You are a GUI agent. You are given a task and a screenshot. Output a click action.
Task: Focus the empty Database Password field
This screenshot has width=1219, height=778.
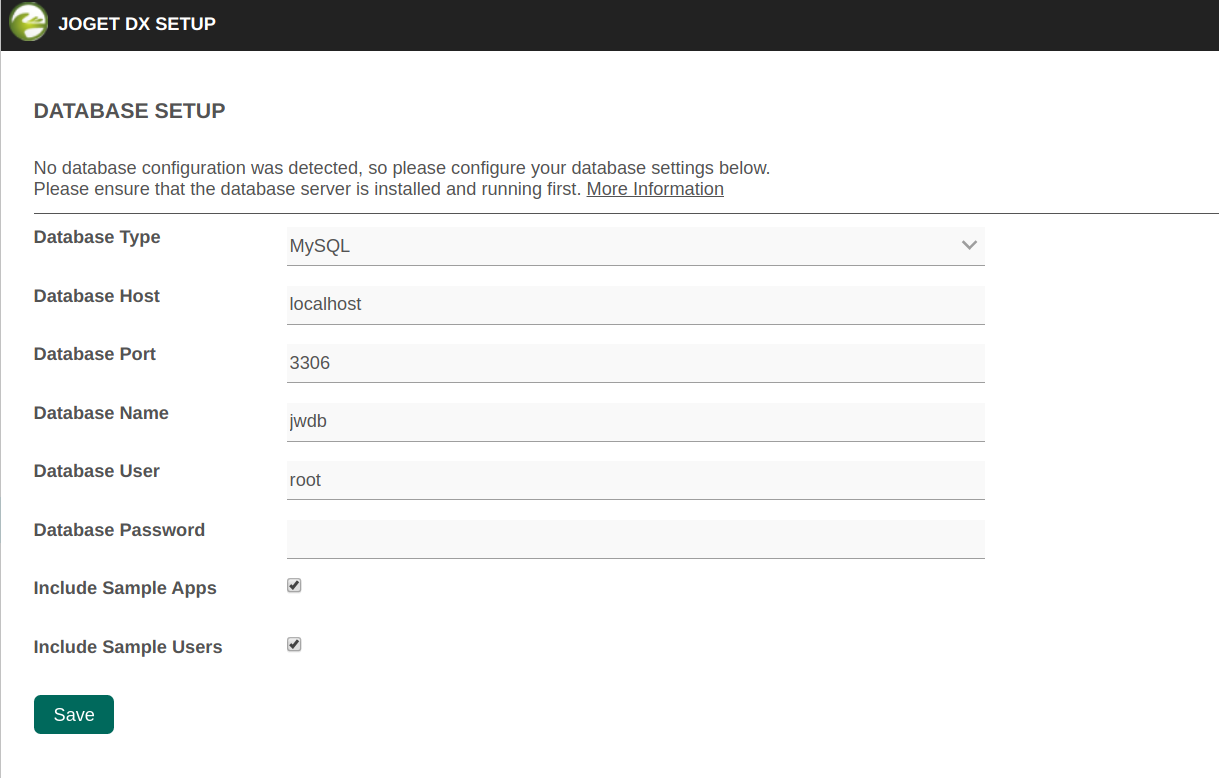[x=635, y=538]
